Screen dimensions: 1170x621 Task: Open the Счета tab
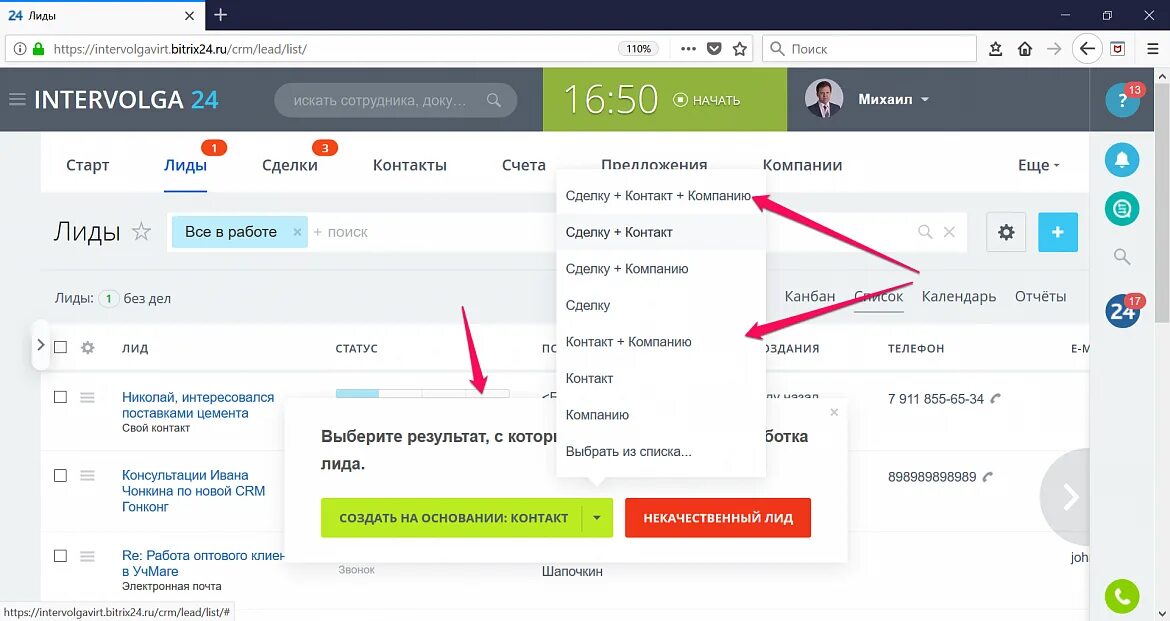tap(524, 165)
